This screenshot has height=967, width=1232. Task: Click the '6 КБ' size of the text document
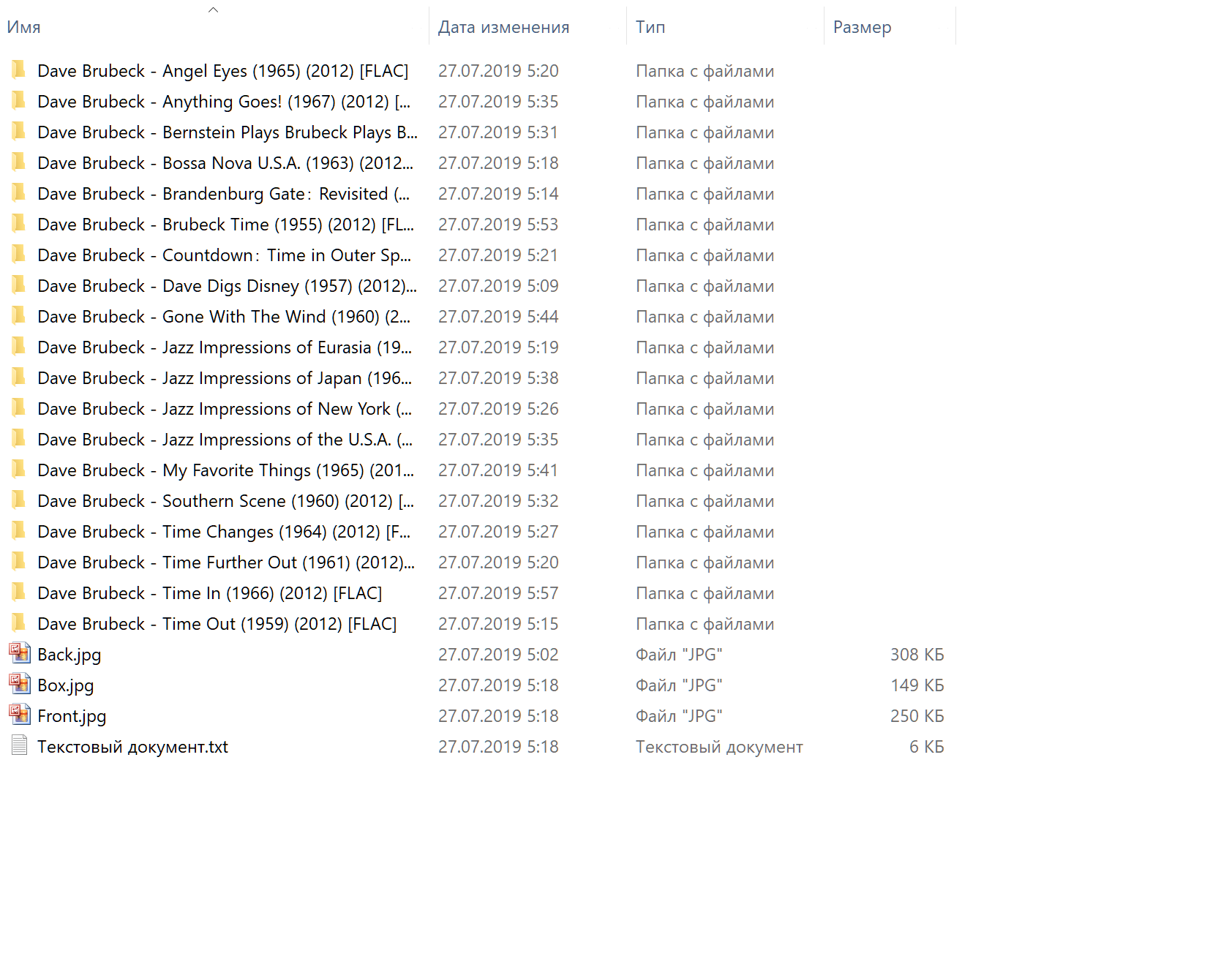(926, 747)
